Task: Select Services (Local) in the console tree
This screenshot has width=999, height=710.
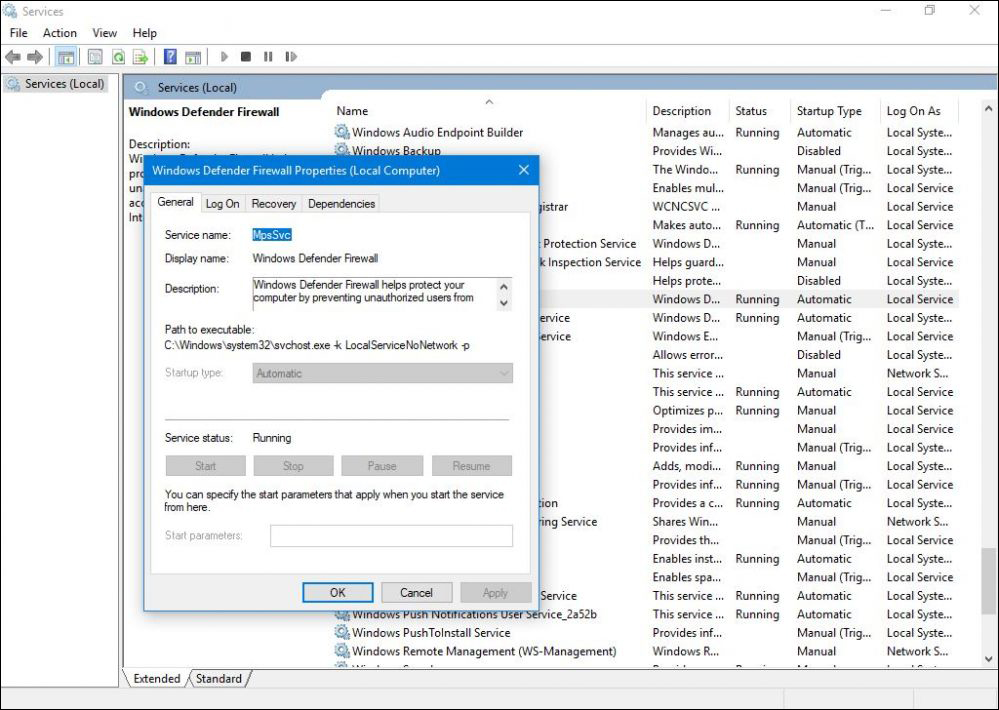Action: pos(59,83)
